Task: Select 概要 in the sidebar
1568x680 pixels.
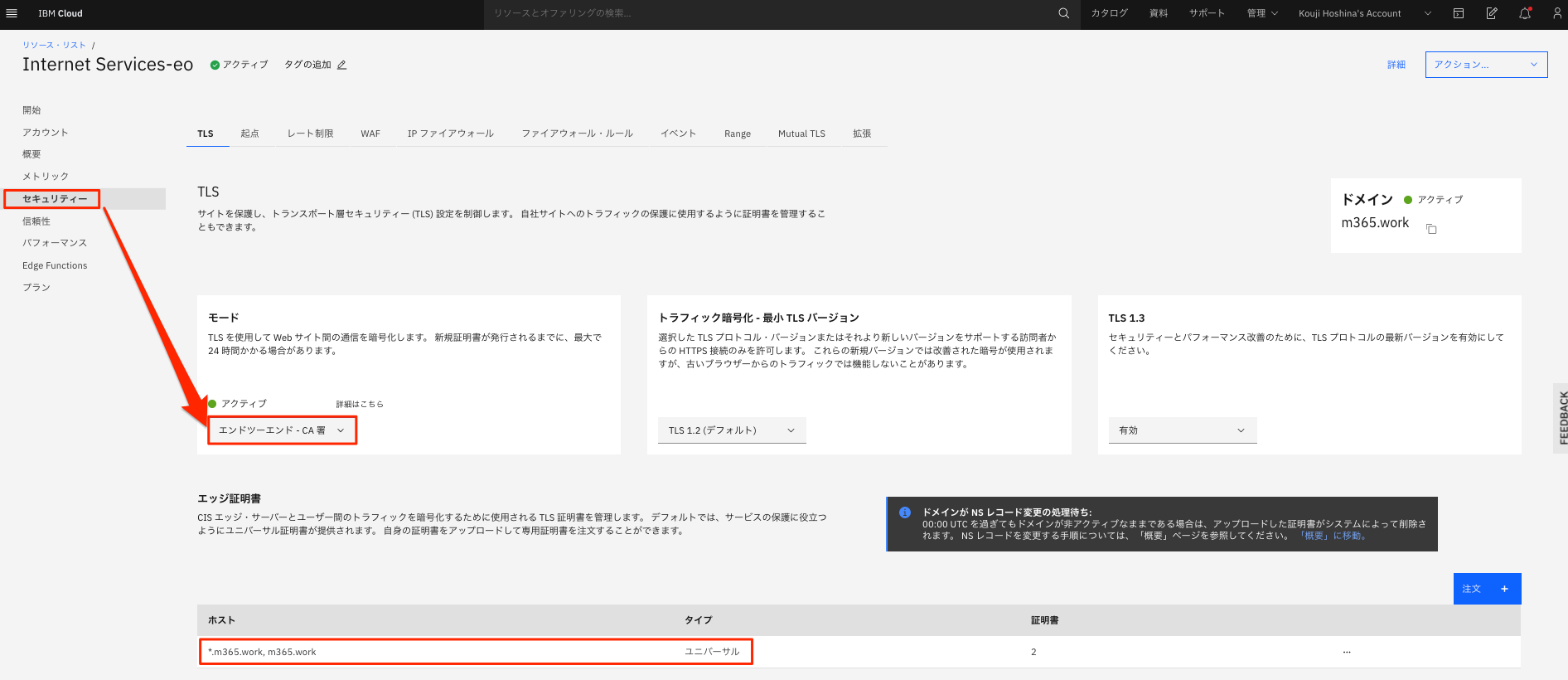Action: pyautogui.click(x=31, y=154)
